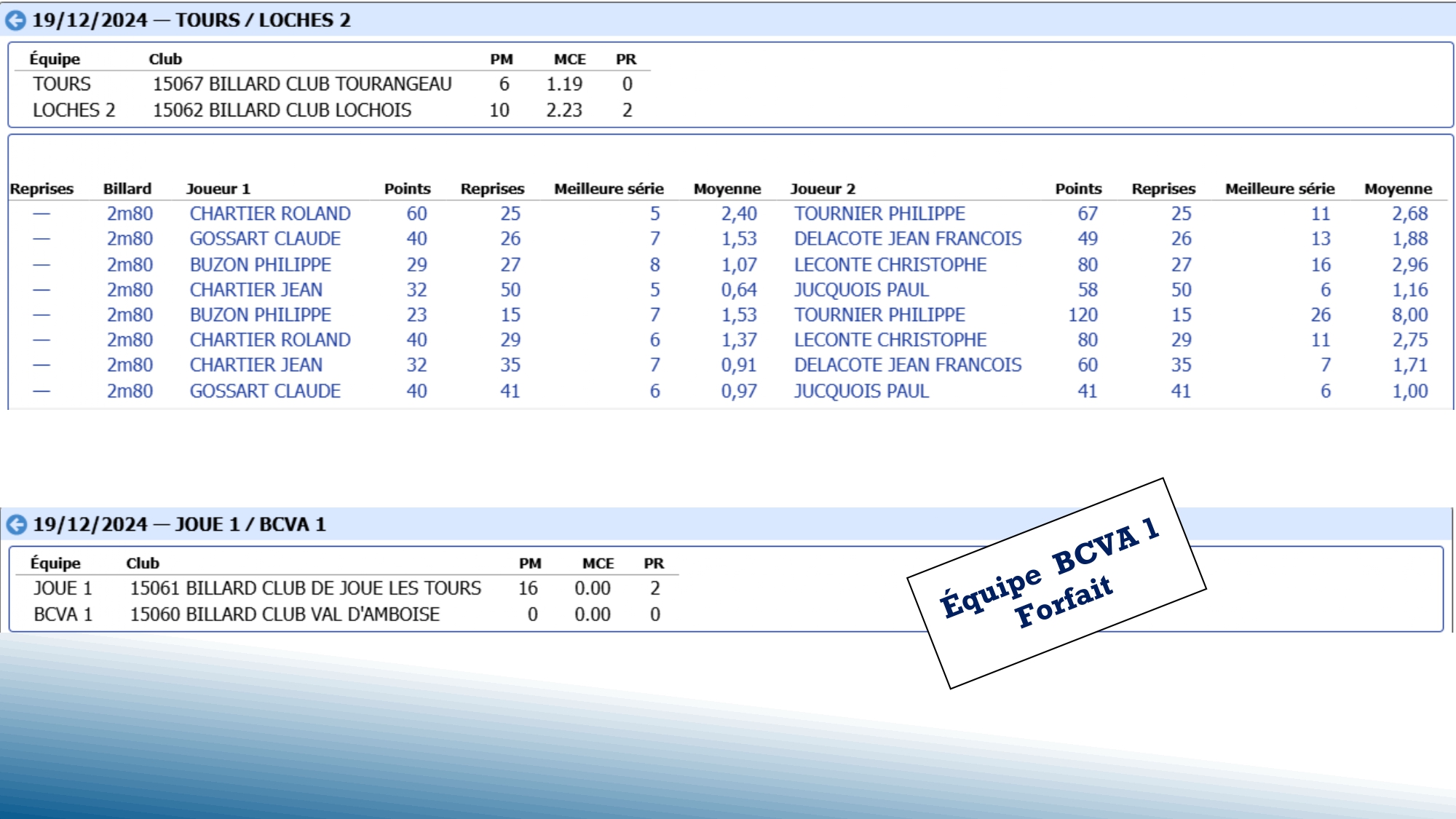1456x819 pixels.
Task: Click the dash in GOSSART CLAUDE 41 reprises row
Action: coord(41,392)
